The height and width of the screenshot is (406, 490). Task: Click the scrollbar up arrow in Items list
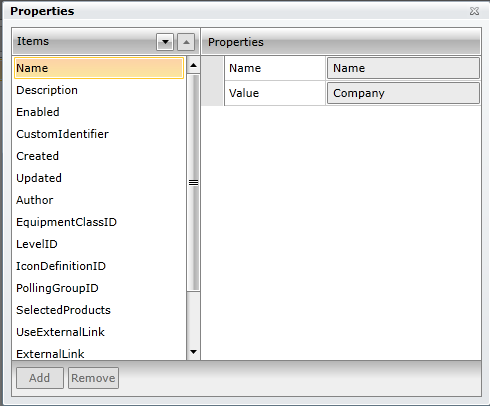click(x=193, y=65)
